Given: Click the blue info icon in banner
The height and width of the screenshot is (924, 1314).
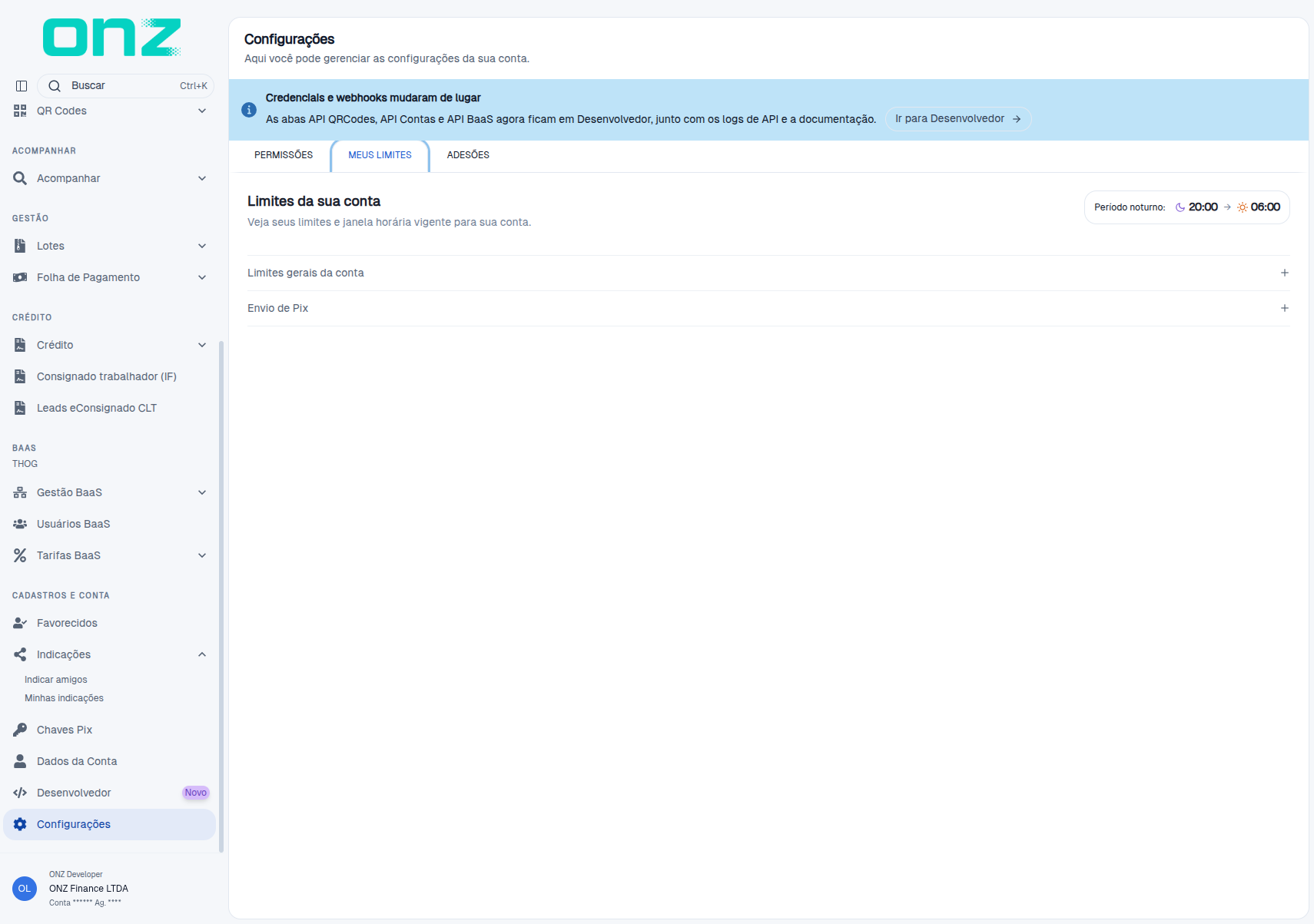Looking at the screenshot, I should pyautogui.click(x=249, y=110).
